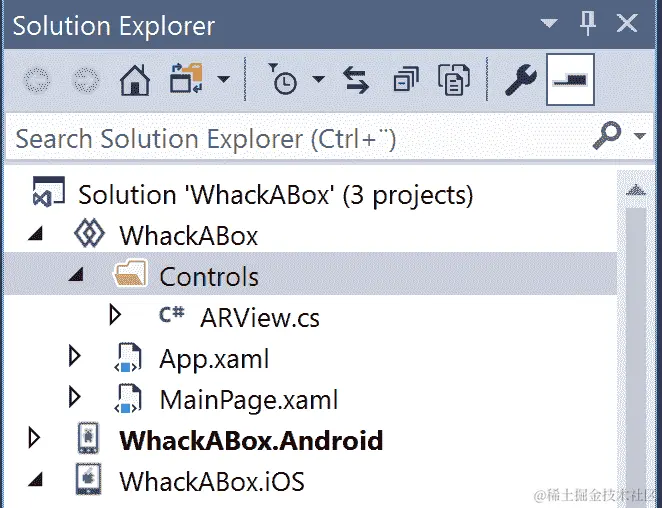Sync with Active Document arrows icon

tap(356, 80)
